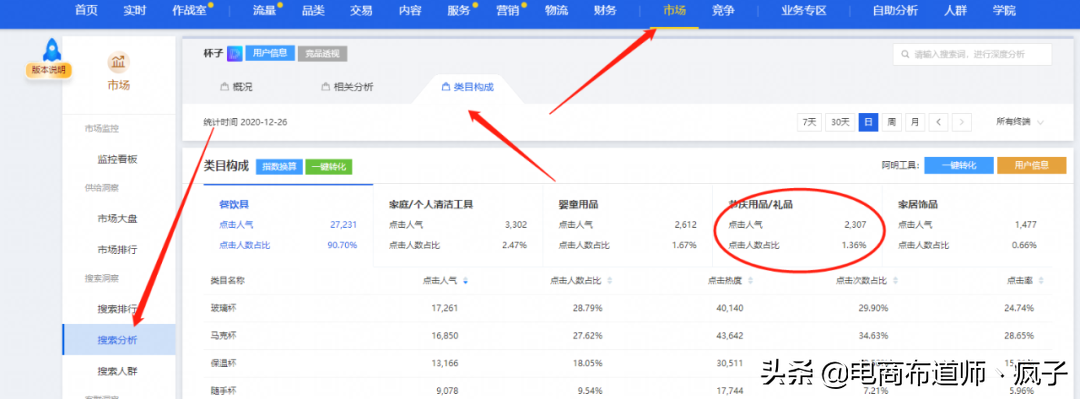Select the 7天 time range
The width and height of the screenshot is (1080, 399).
(809, 122)
